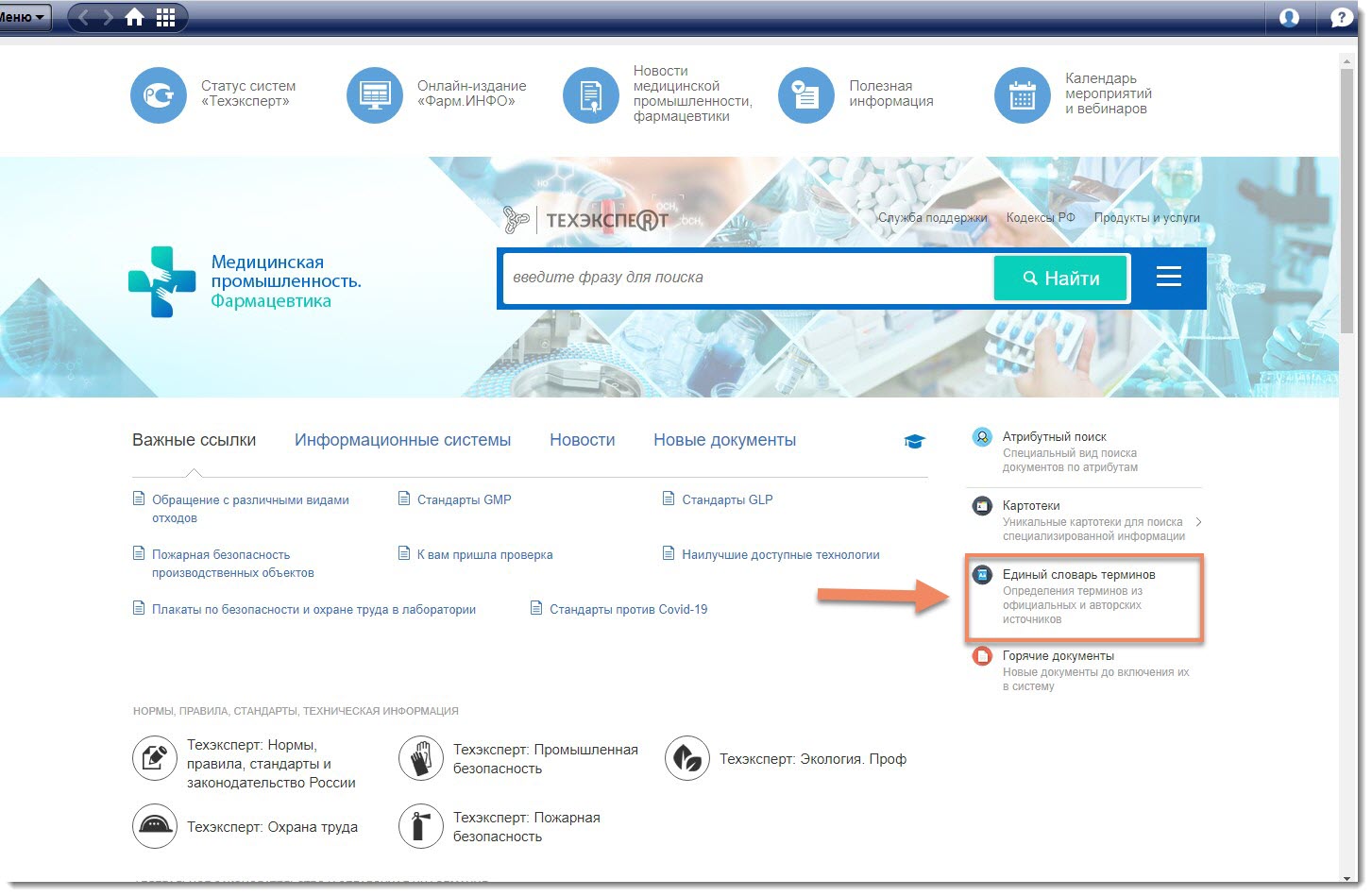Image resolution: width=1372 pixels, height=896 pixels.
Task: Click the Техэксперт logo
Action: (x=585, y=220)
